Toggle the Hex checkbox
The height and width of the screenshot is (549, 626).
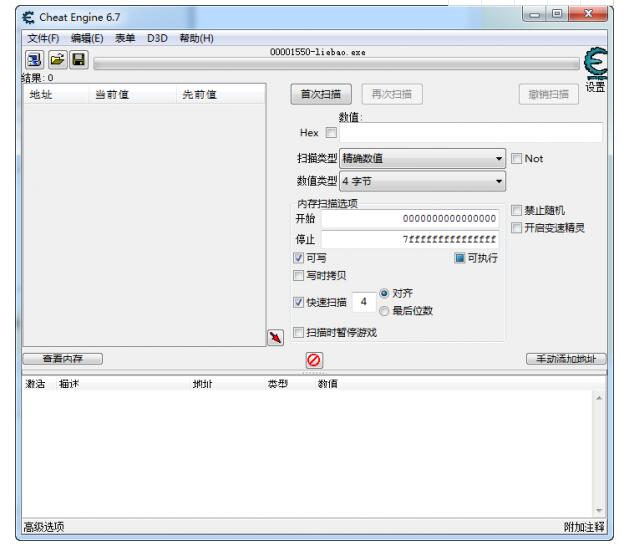(331, 133)
